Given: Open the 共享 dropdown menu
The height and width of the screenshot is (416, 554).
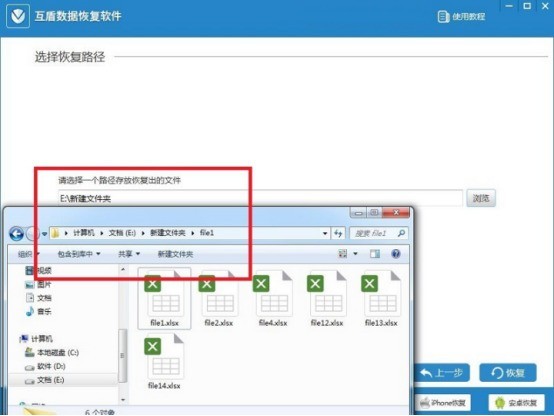Looking at the screenshot, I should 129,254.
